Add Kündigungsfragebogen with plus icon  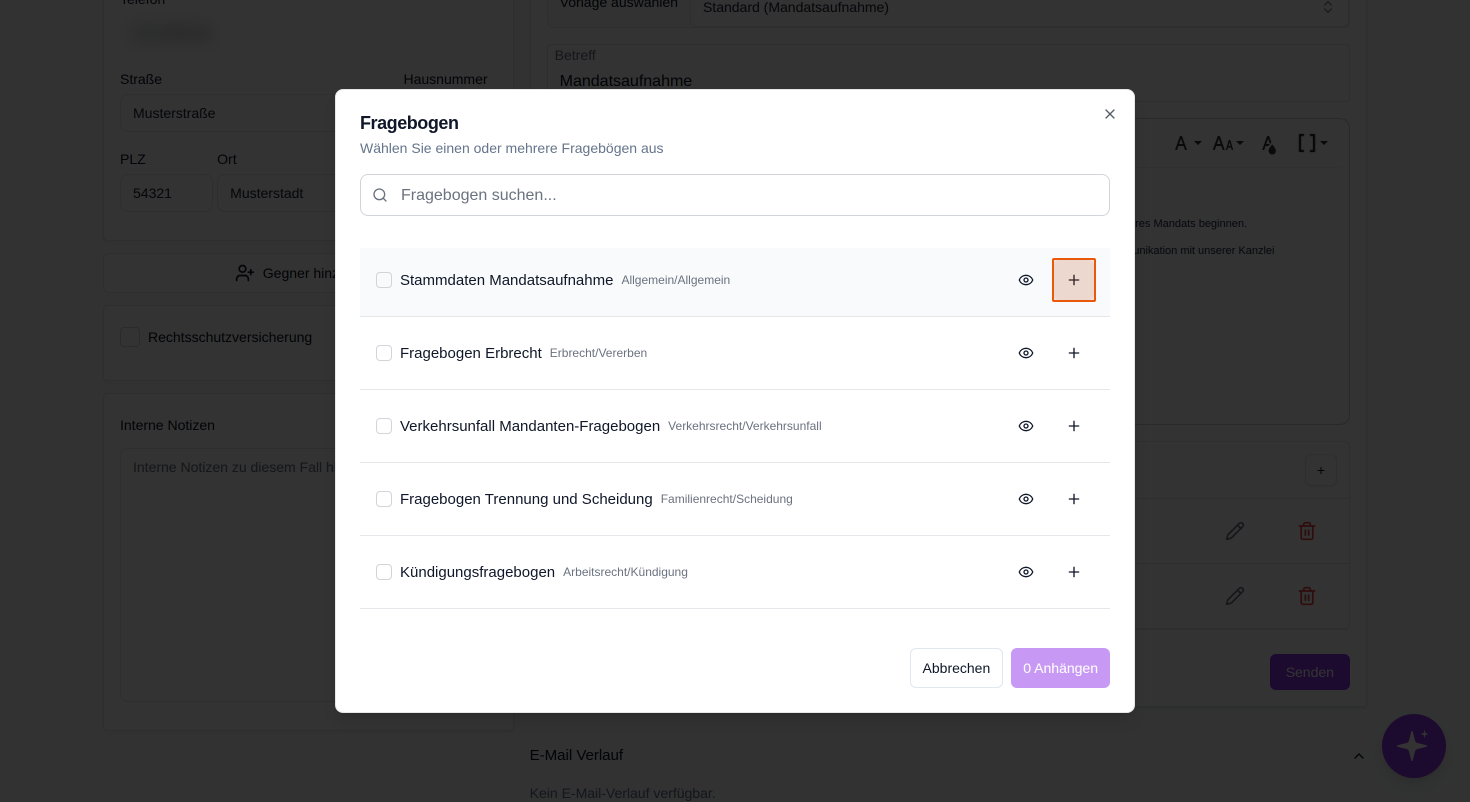[x=1074, y=572]
